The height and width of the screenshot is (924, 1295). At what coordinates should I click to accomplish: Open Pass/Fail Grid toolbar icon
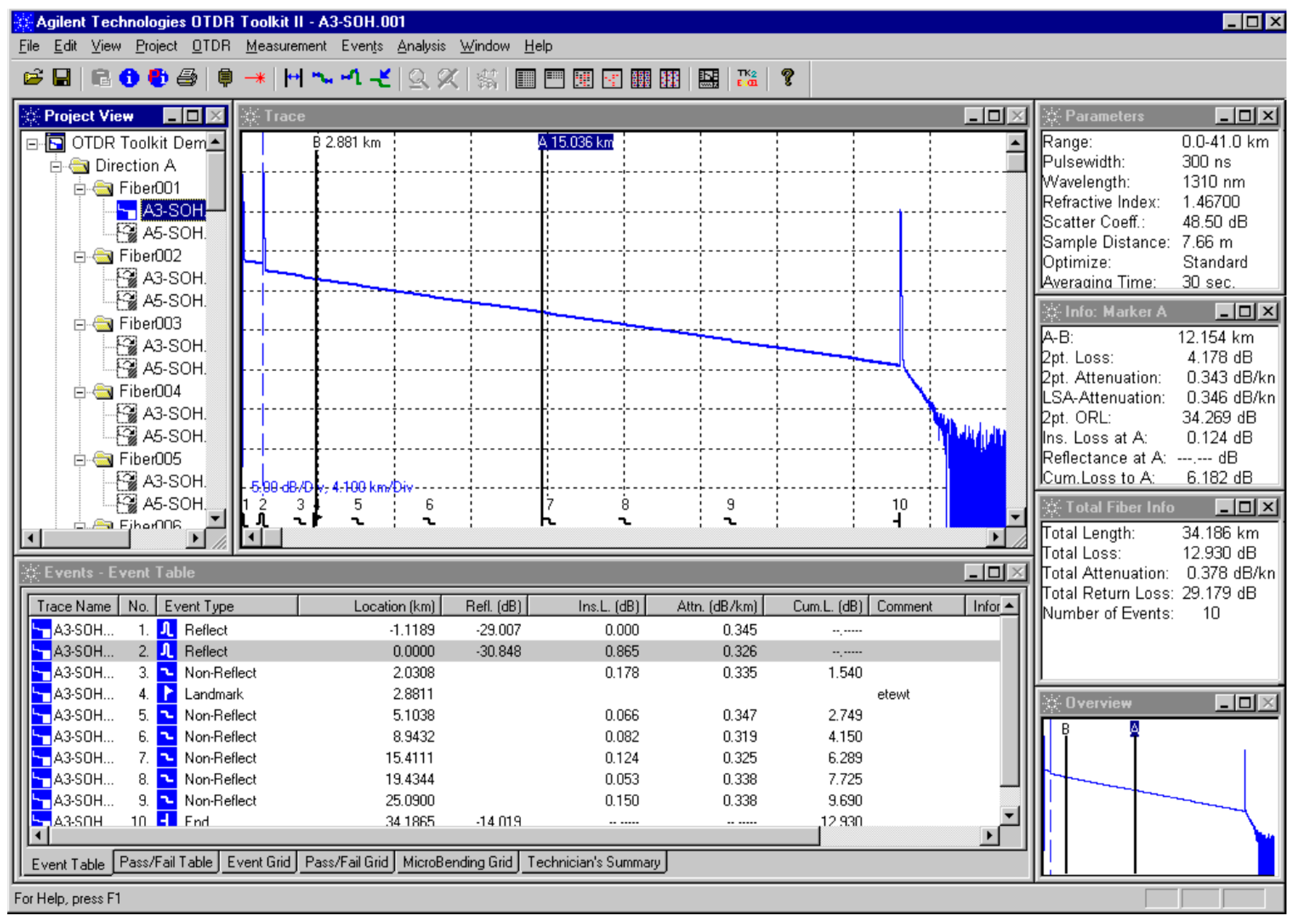tap(612, 79)
